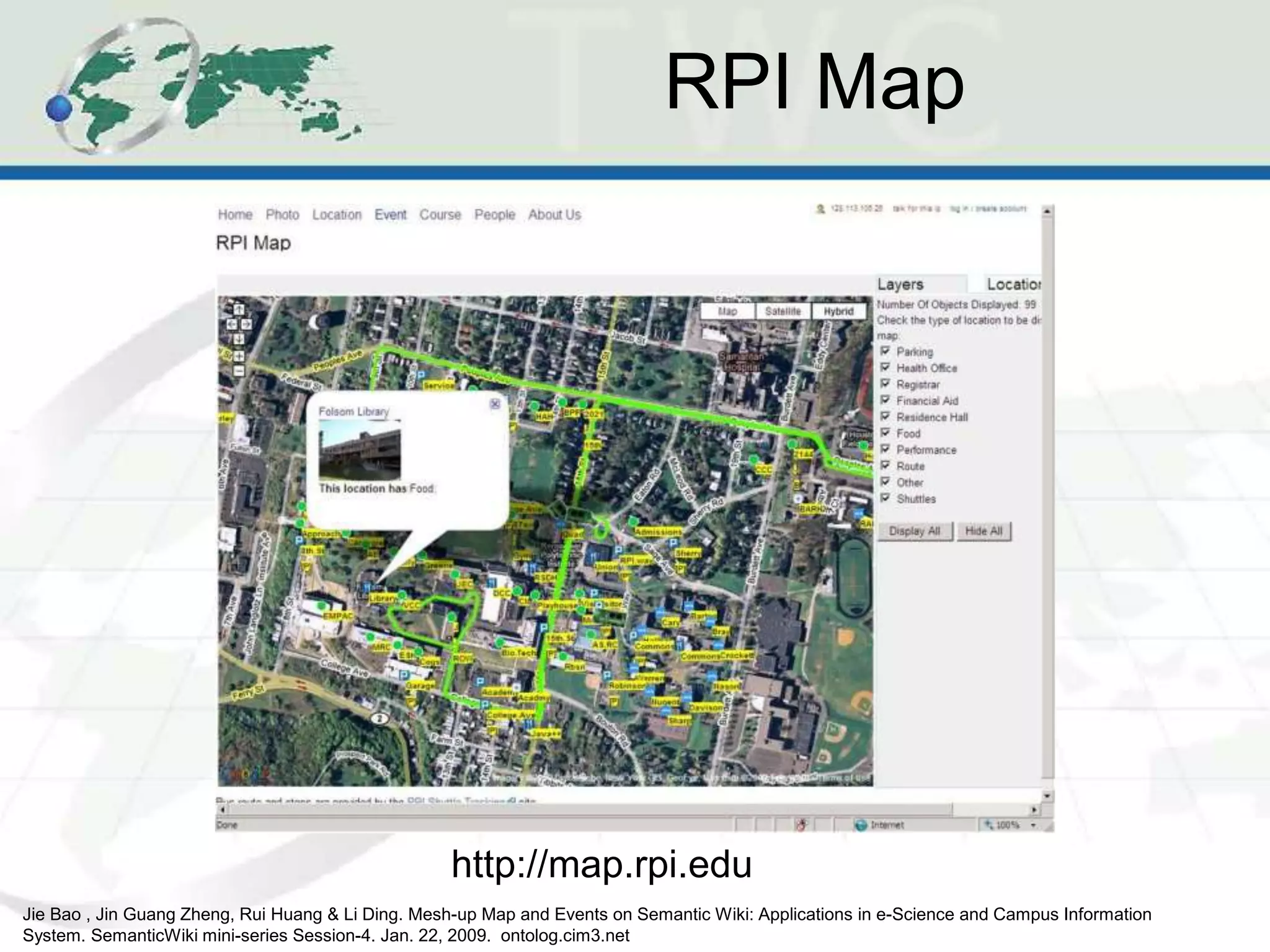Toggle the Route layer checkbox
Viewport: 1270px width, 952px height.
pos(885,465)
